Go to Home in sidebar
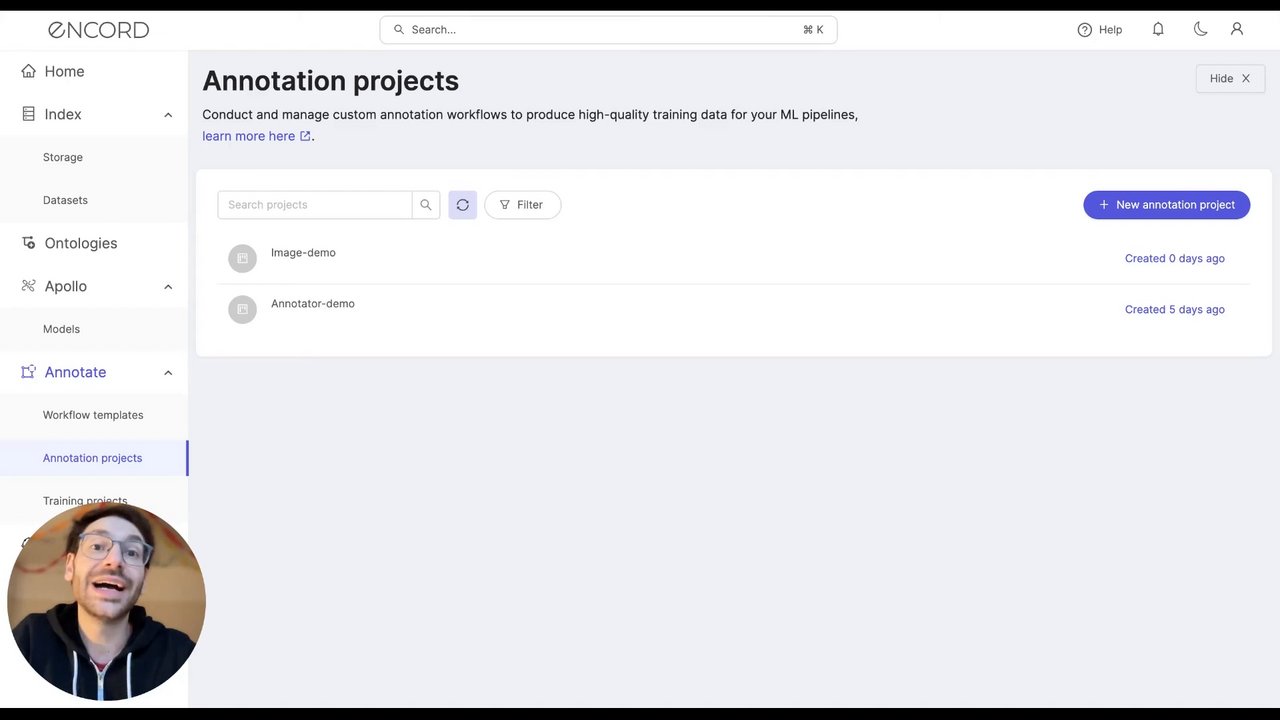 click(x=64, y=72)
